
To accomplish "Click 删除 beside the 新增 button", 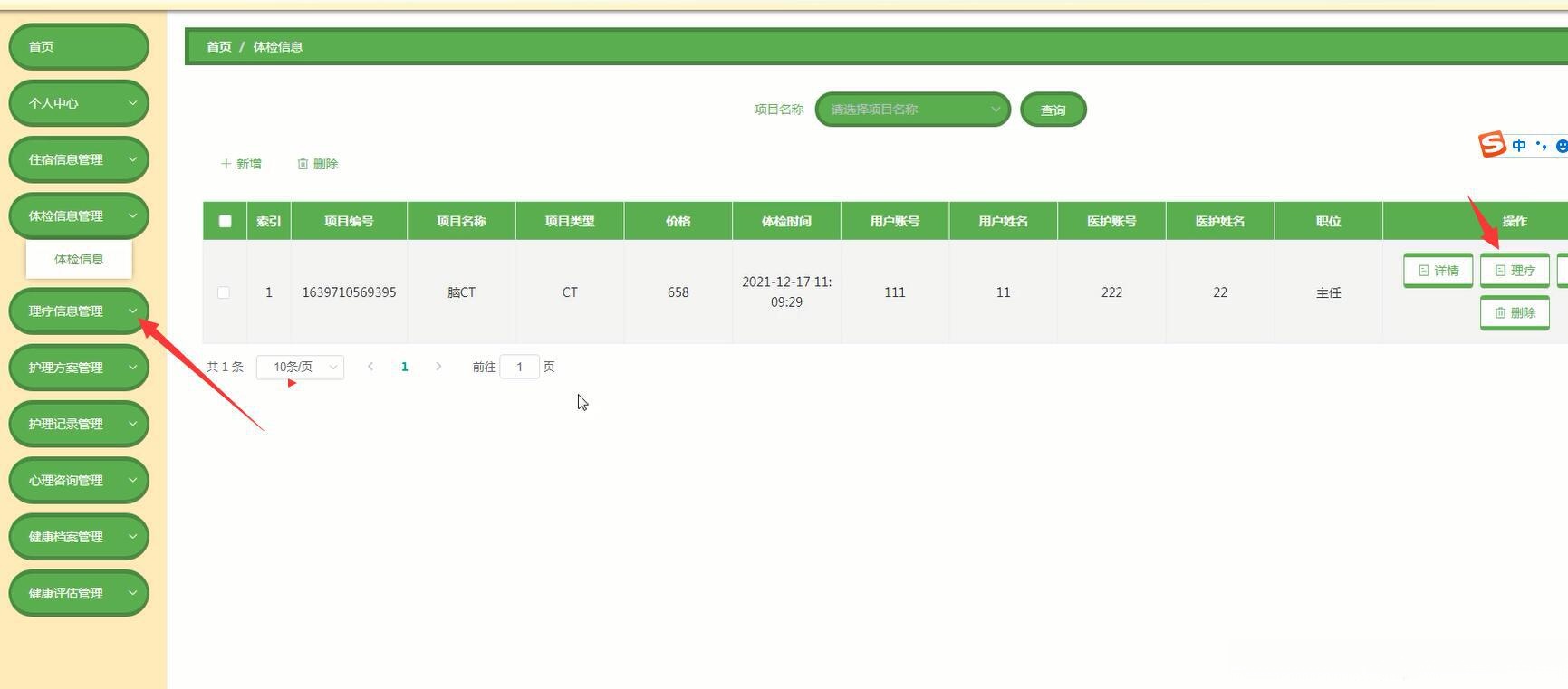I will pos(318,164).
